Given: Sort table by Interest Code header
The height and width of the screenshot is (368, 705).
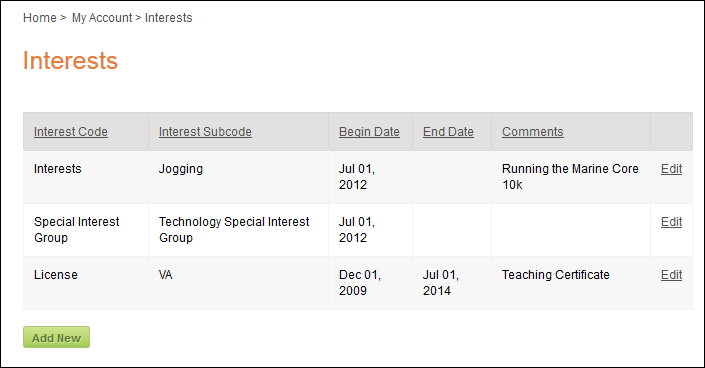Looking at the screenshot, I should point(71,132).
